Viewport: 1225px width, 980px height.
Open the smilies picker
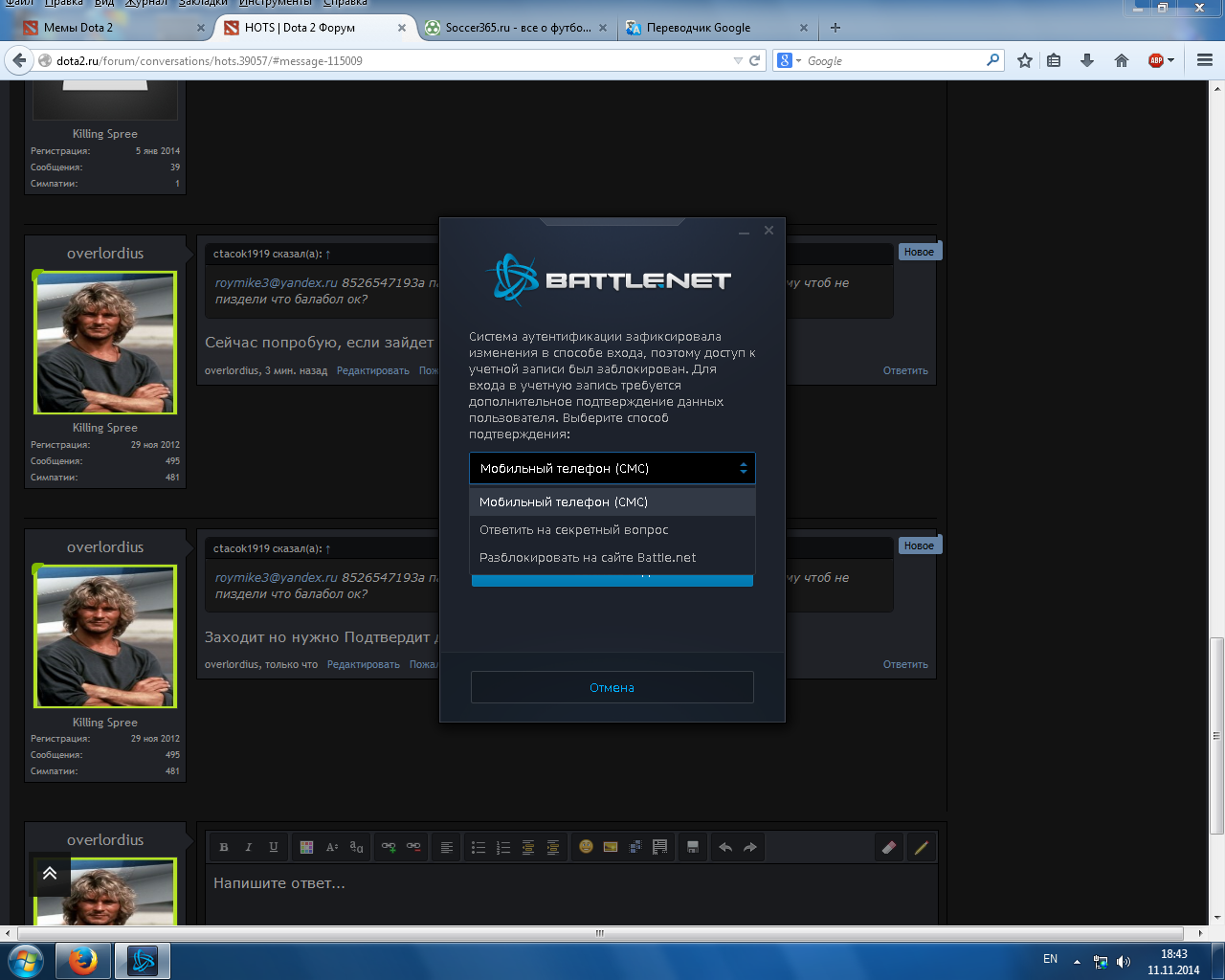pyautogui.click(x=586, y=847)
